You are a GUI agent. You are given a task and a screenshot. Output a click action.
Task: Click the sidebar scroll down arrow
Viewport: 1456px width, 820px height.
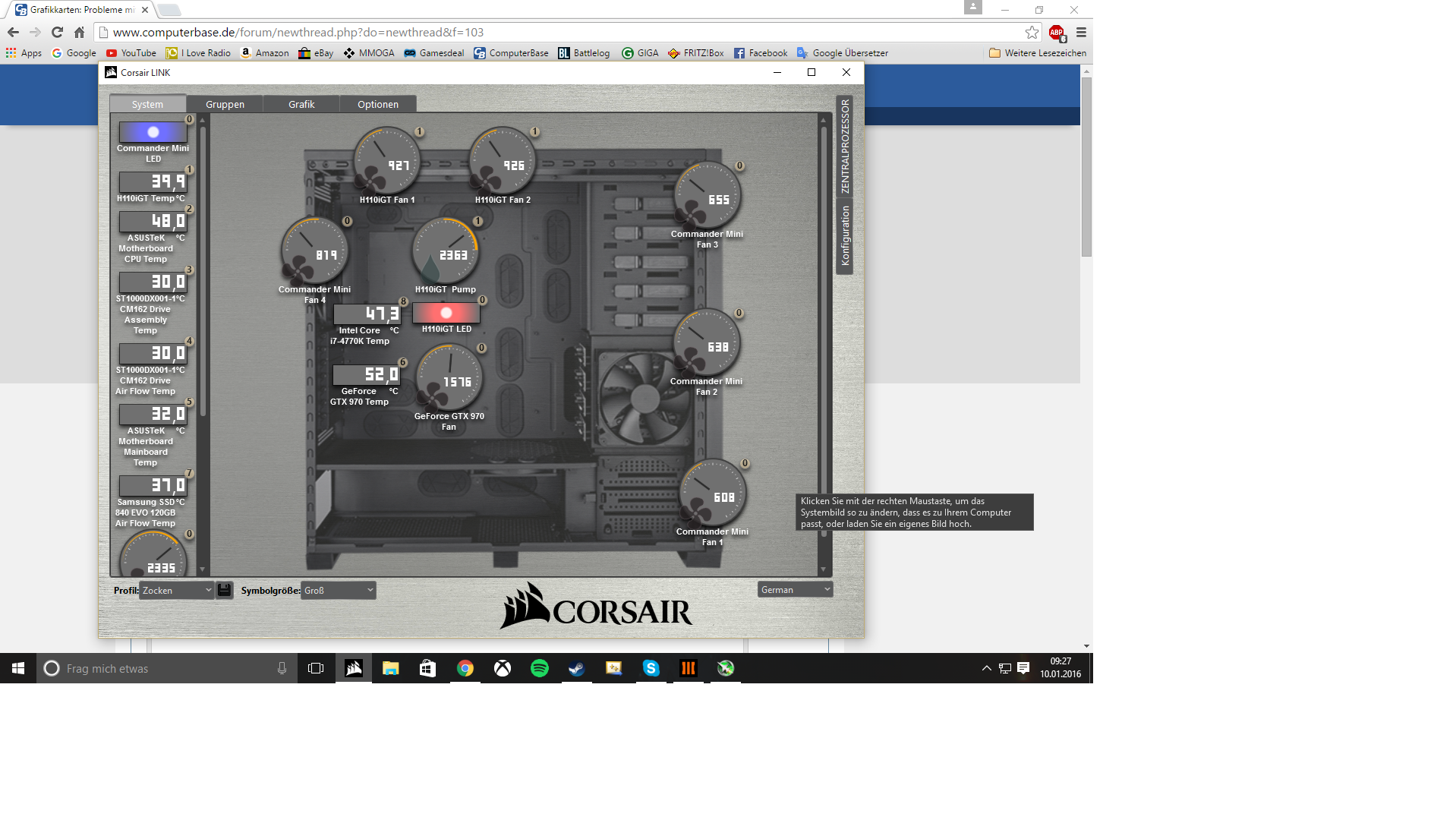[x=202, y=569]
